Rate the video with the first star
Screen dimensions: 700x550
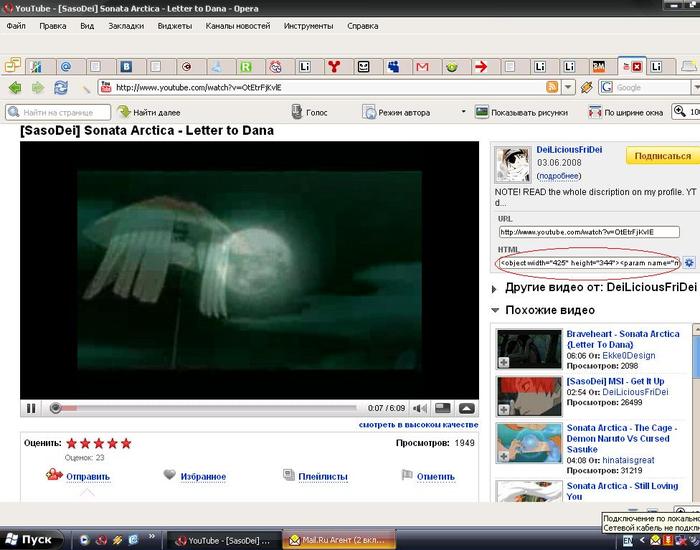71,443
